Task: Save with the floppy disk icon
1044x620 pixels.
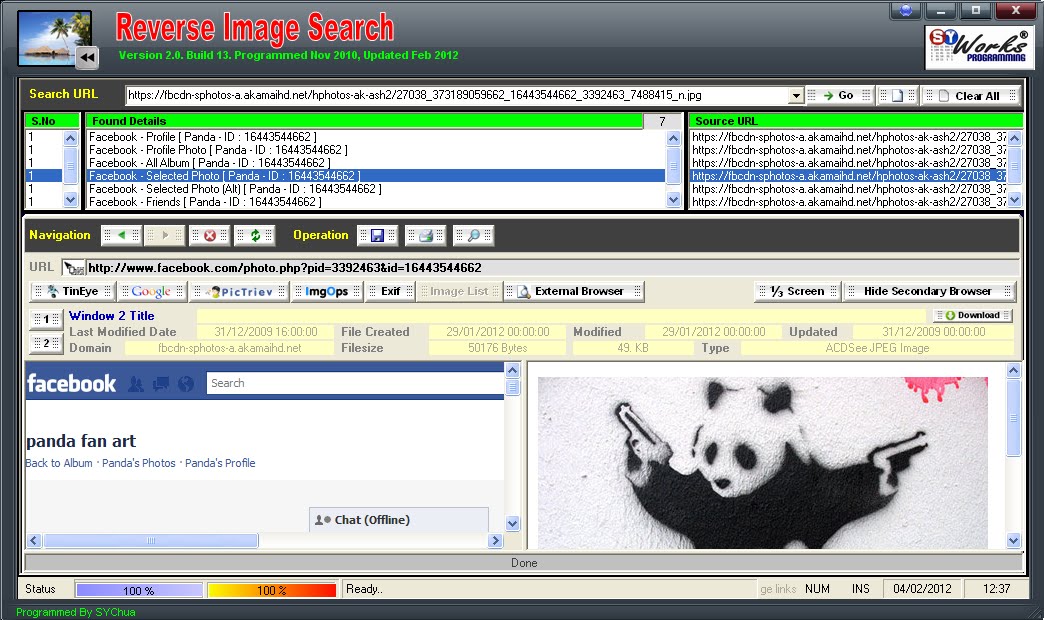Action: point(378,235)
